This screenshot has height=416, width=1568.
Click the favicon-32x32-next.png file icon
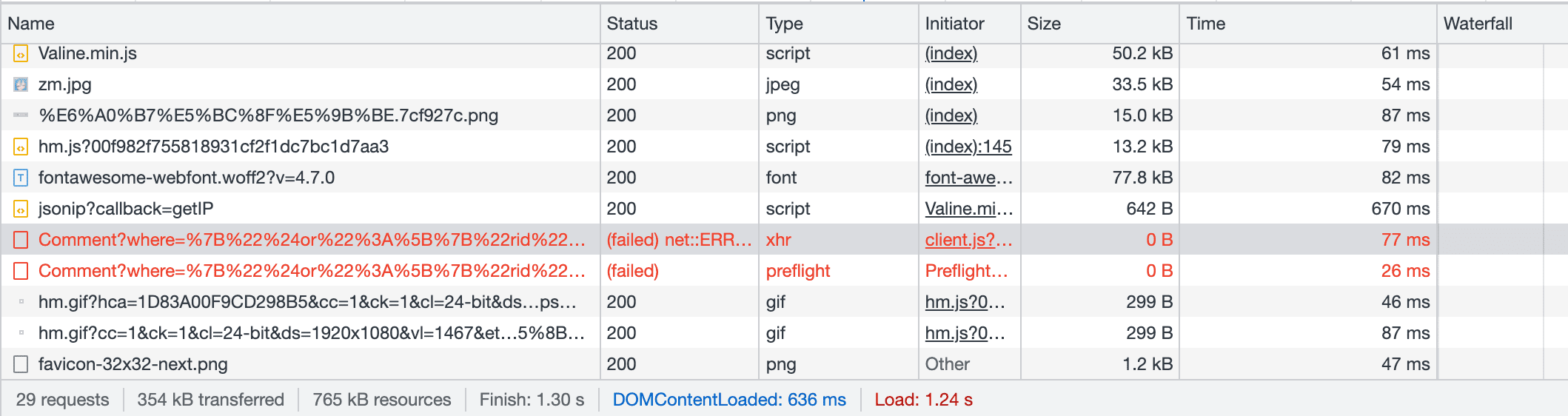pos(21,364)
